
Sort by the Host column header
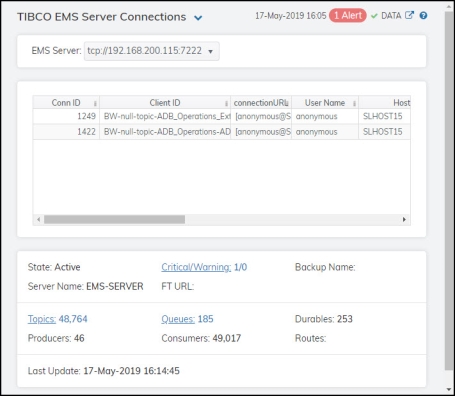(385, 103)
